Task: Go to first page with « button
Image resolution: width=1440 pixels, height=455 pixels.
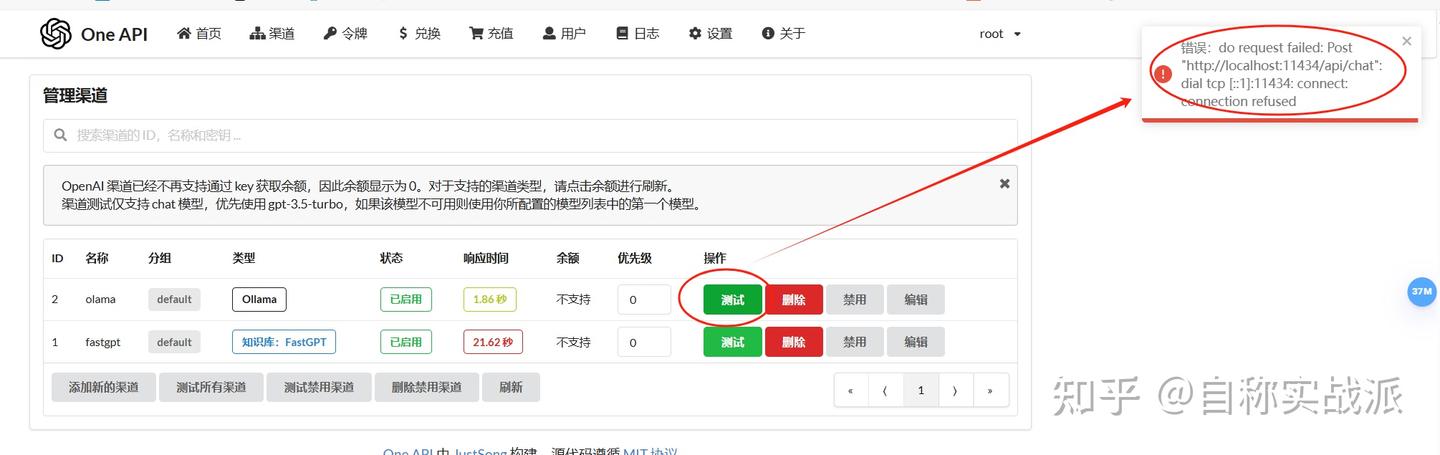Action: tap(851, 390)
